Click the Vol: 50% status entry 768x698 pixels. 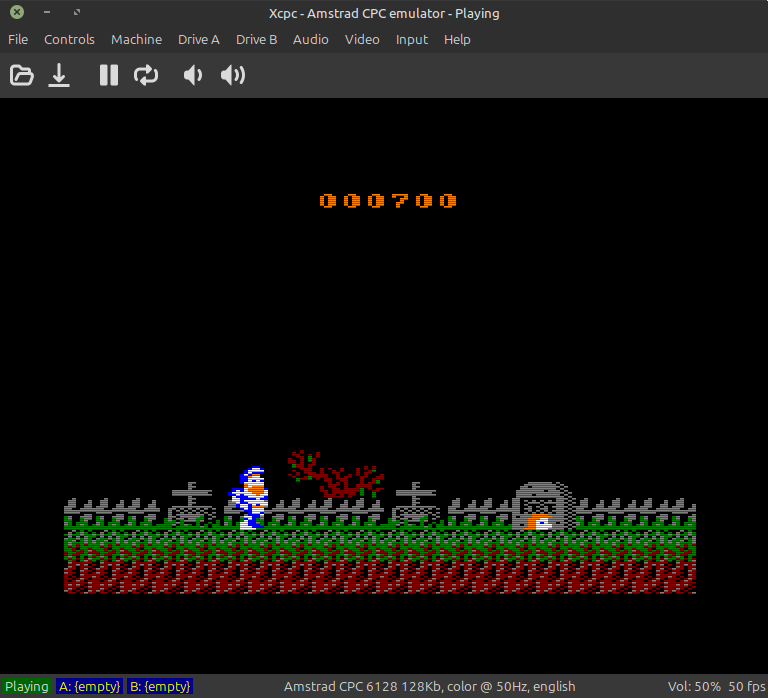694,686
